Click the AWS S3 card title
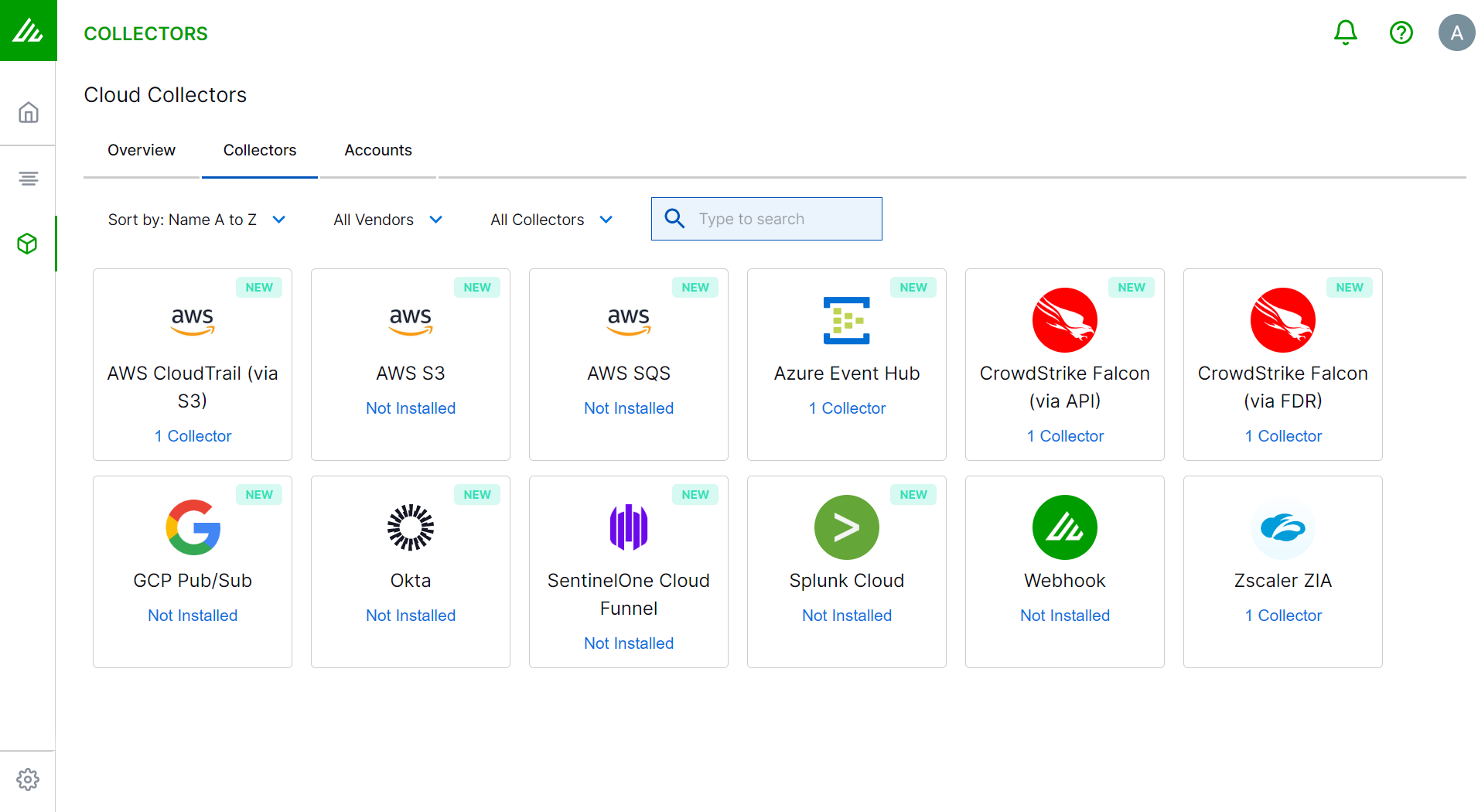Screen dimensions: 1478x812 click(411, 374)
